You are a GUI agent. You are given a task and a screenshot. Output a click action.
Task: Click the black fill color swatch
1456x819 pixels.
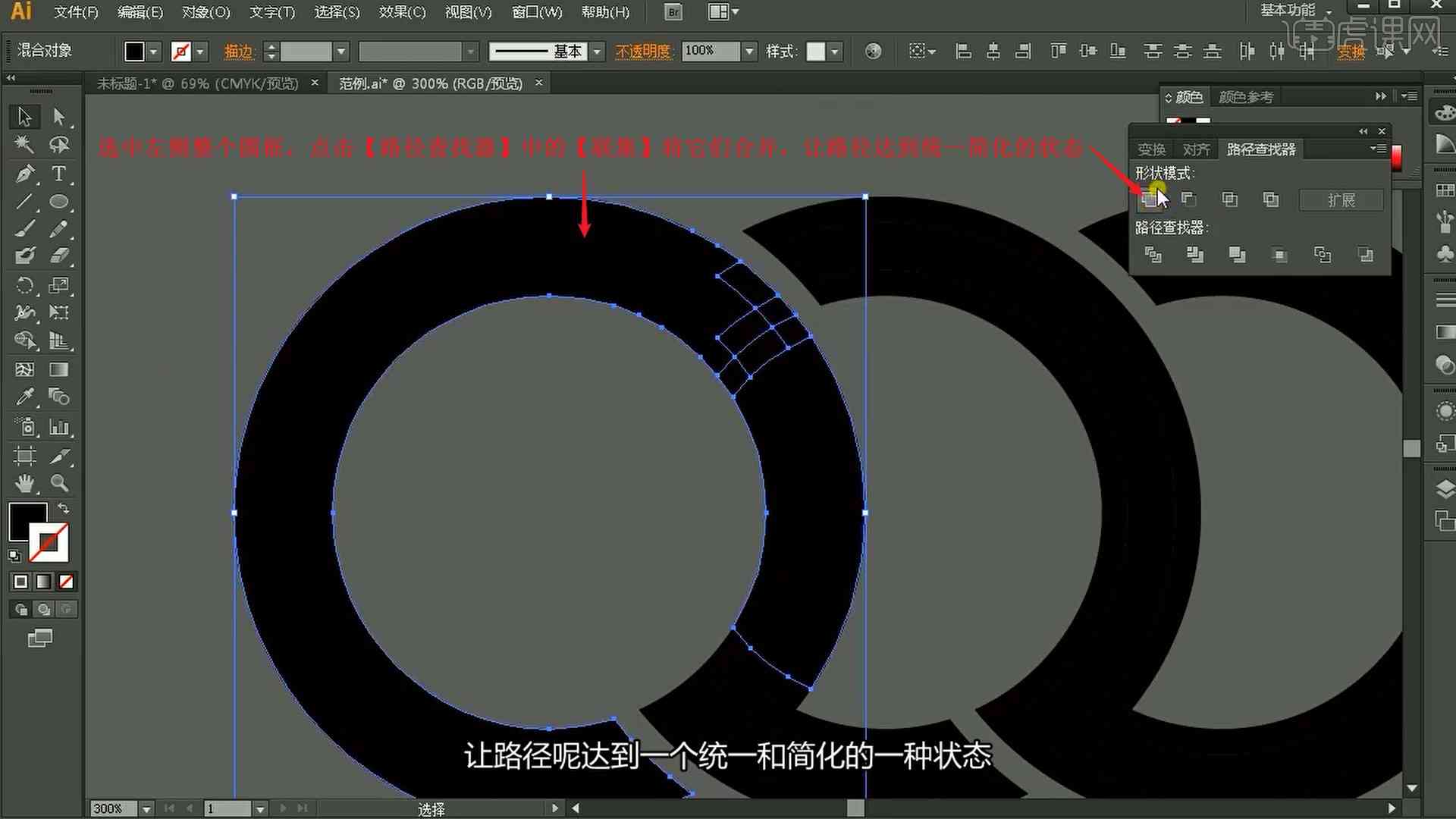point(134,52)
